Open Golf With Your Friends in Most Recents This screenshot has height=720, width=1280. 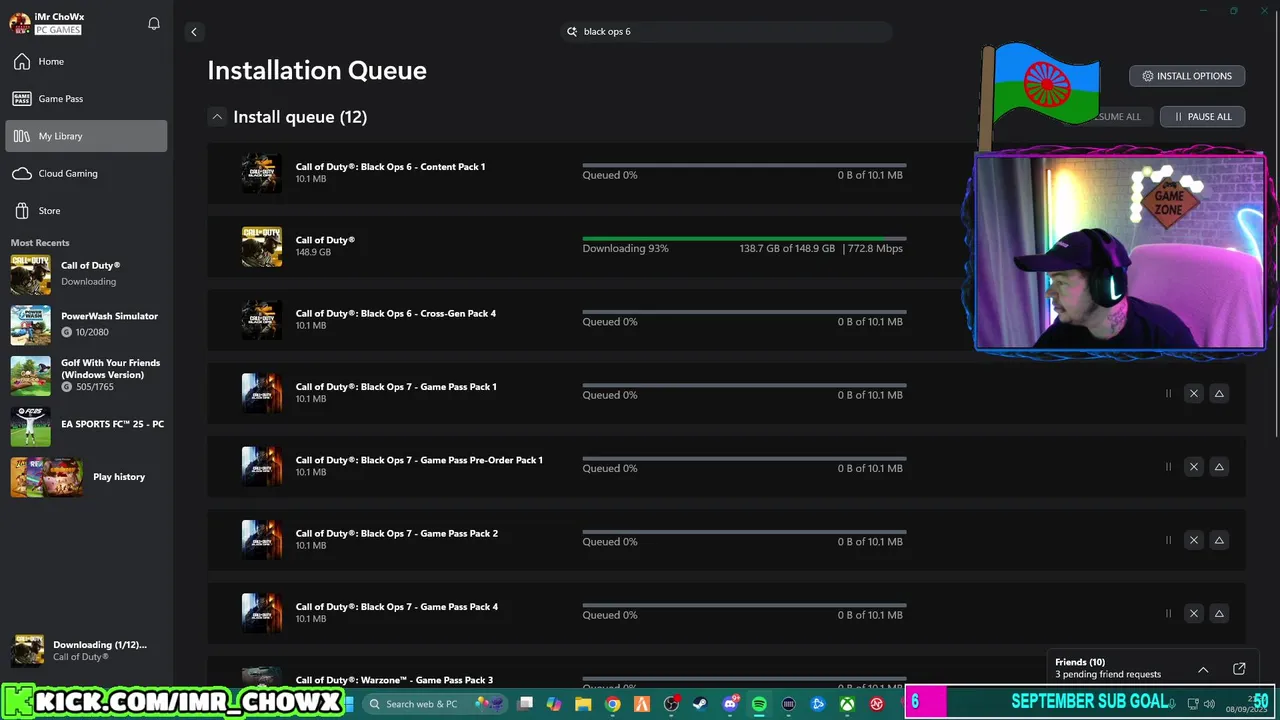pyautogui.click(x=86, y=375)
